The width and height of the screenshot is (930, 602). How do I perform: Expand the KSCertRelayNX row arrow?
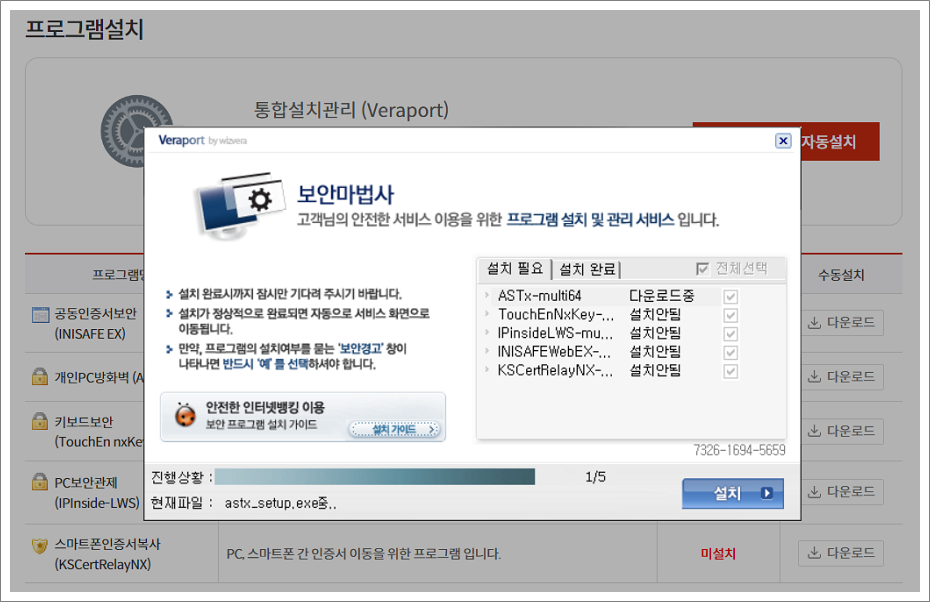coord(487,370)
